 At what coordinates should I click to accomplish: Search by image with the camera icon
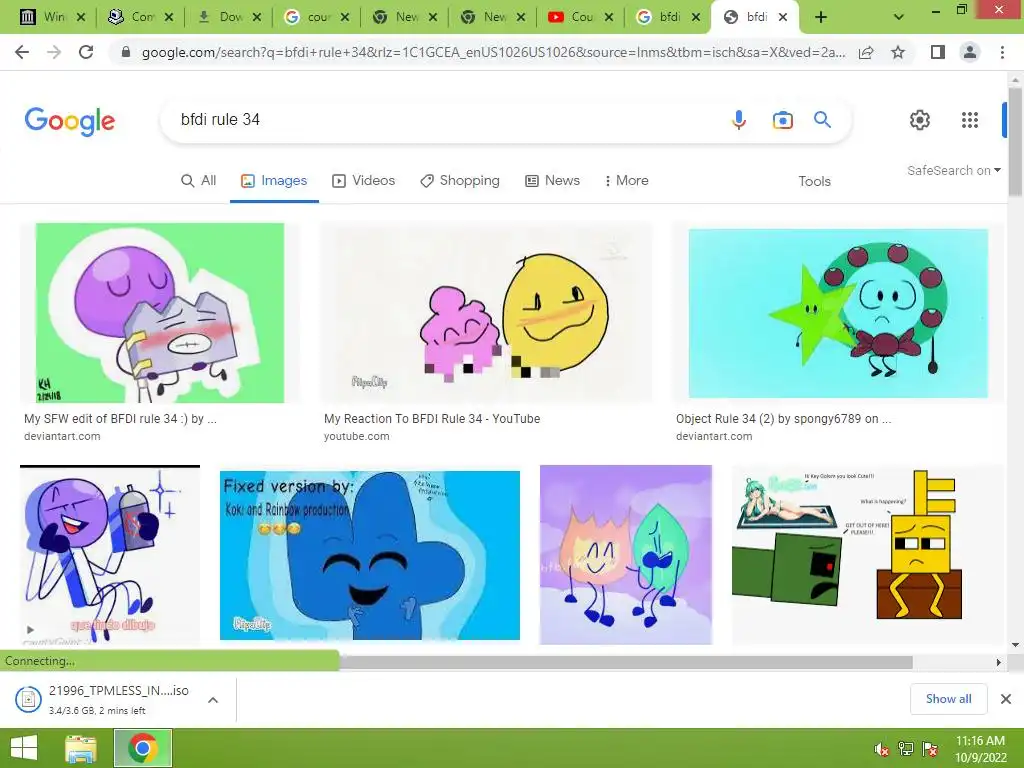[x=782, y=120]
